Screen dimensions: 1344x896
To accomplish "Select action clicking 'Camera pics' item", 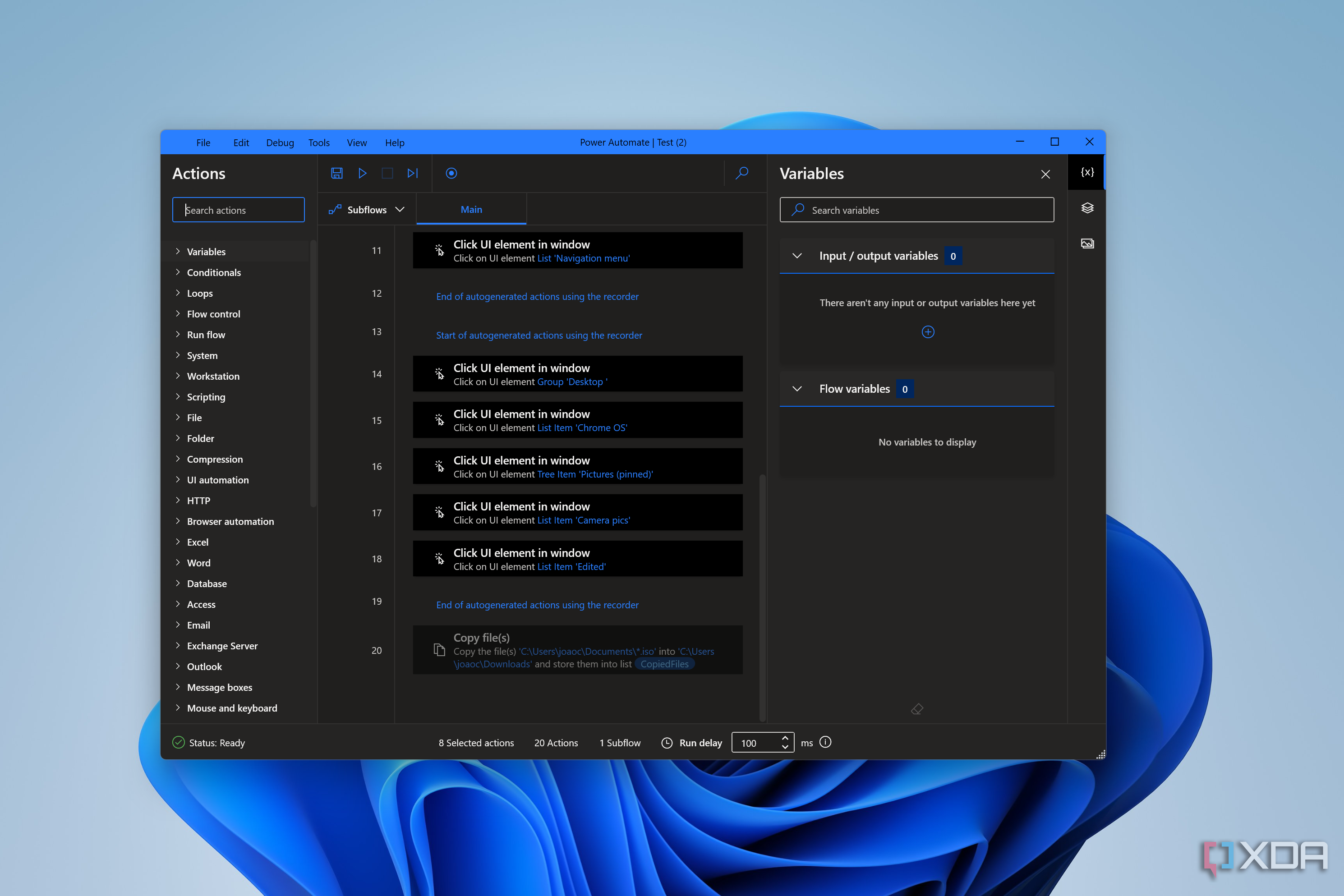I will click(578, 513).
